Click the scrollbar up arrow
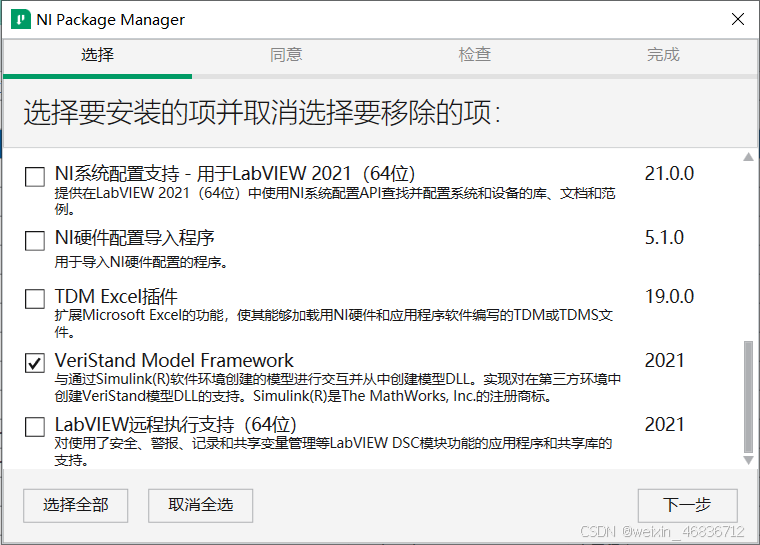The width and height of the screenshot is (760, 545). [x=748, y=157]
